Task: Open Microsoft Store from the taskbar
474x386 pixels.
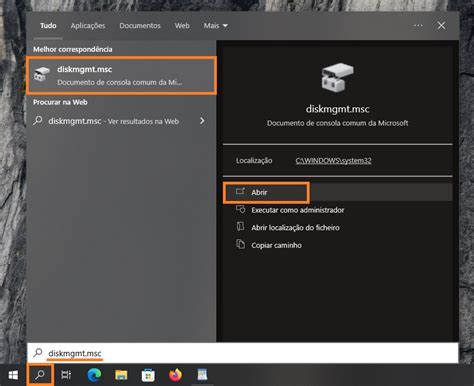Action: pos(148,375)
